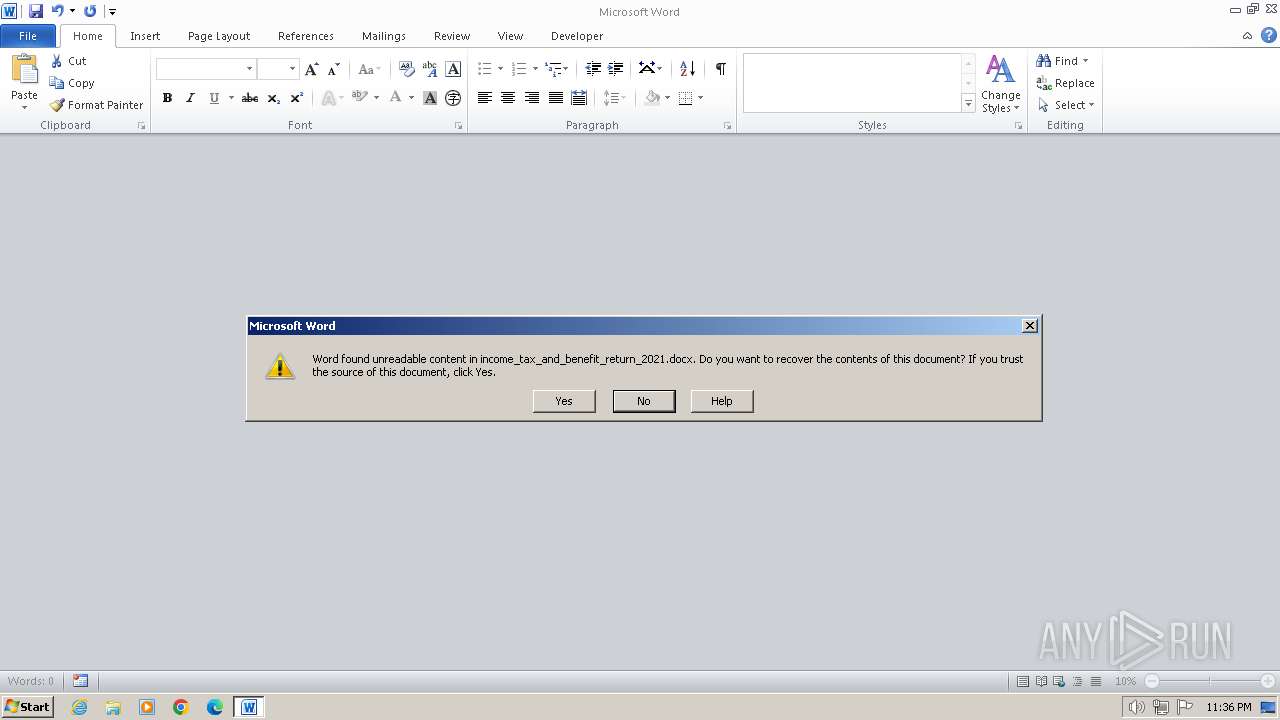The height and width of the screenshot is (720, 1280).
Task: Click the Decrease Indent icon
Action: [593, 69]
